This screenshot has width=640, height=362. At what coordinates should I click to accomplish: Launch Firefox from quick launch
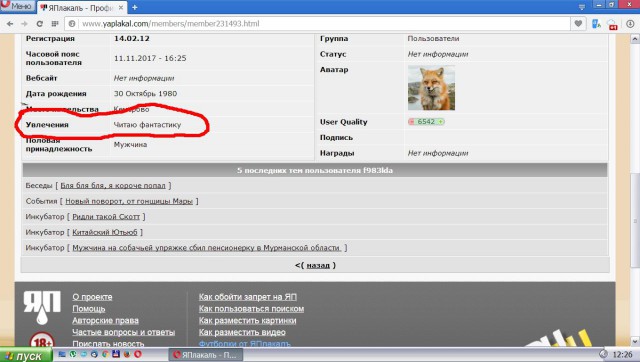tap(127, 354)
